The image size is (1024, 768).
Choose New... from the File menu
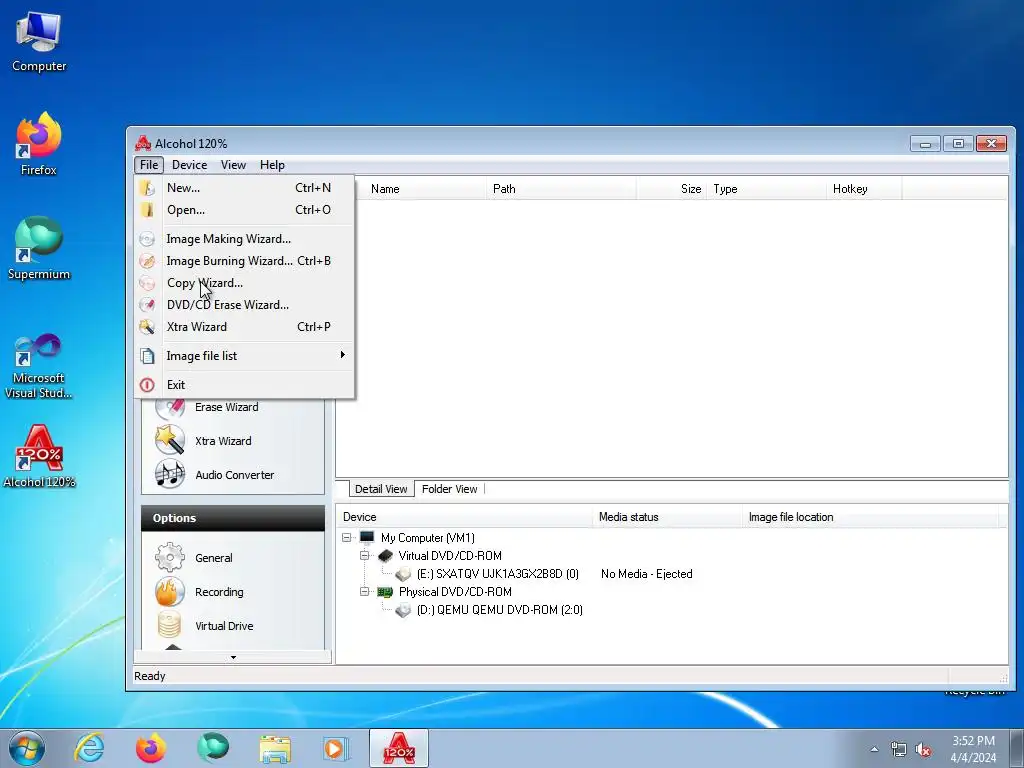[x=245, y=188]
